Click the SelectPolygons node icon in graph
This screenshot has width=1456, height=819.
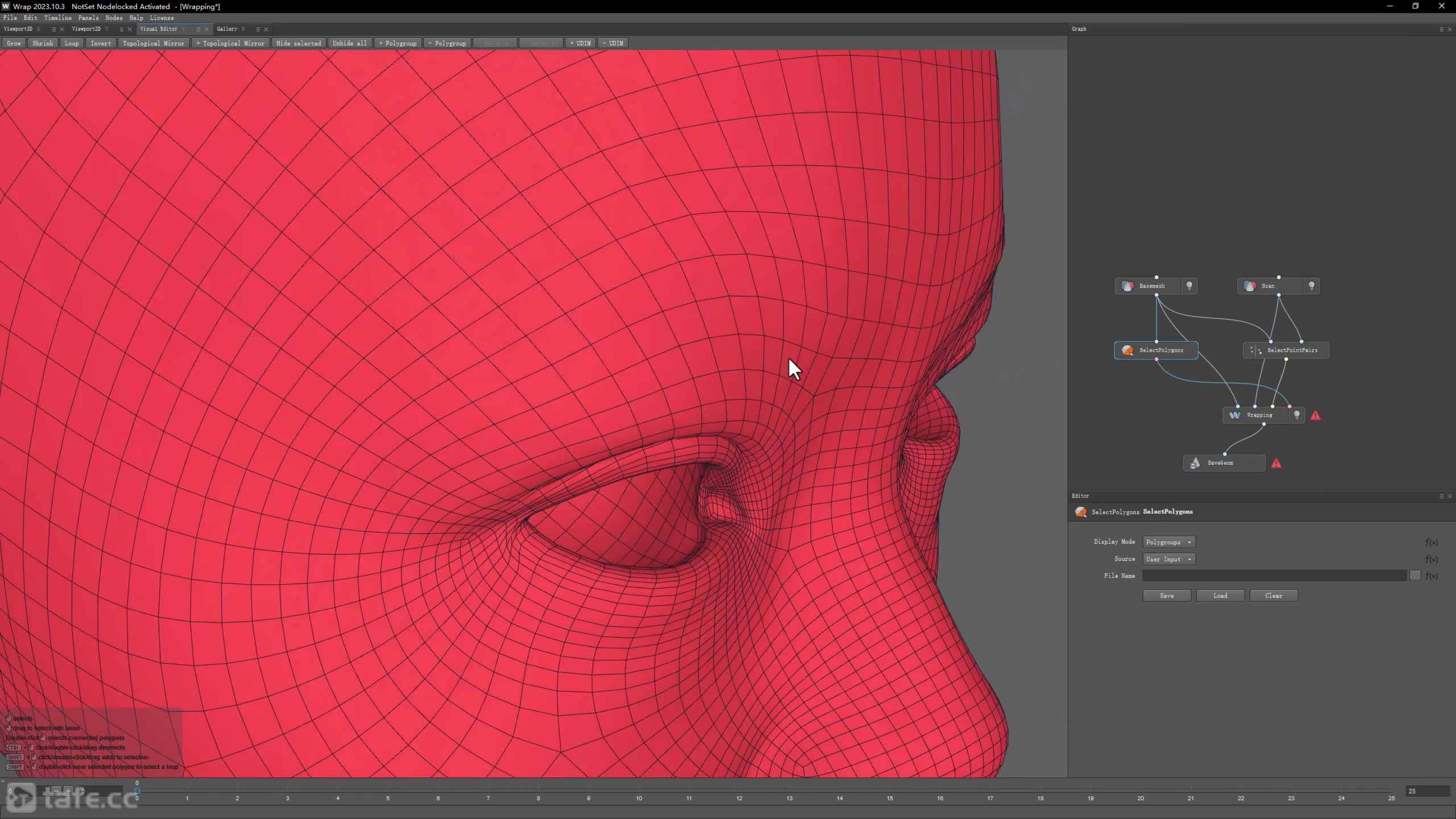click(1127, 350)
